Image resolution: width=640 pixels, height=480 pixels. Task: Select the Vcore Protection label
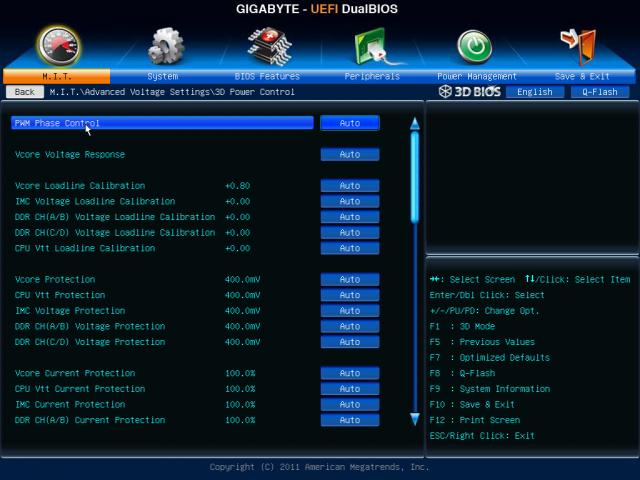[55, 280]
